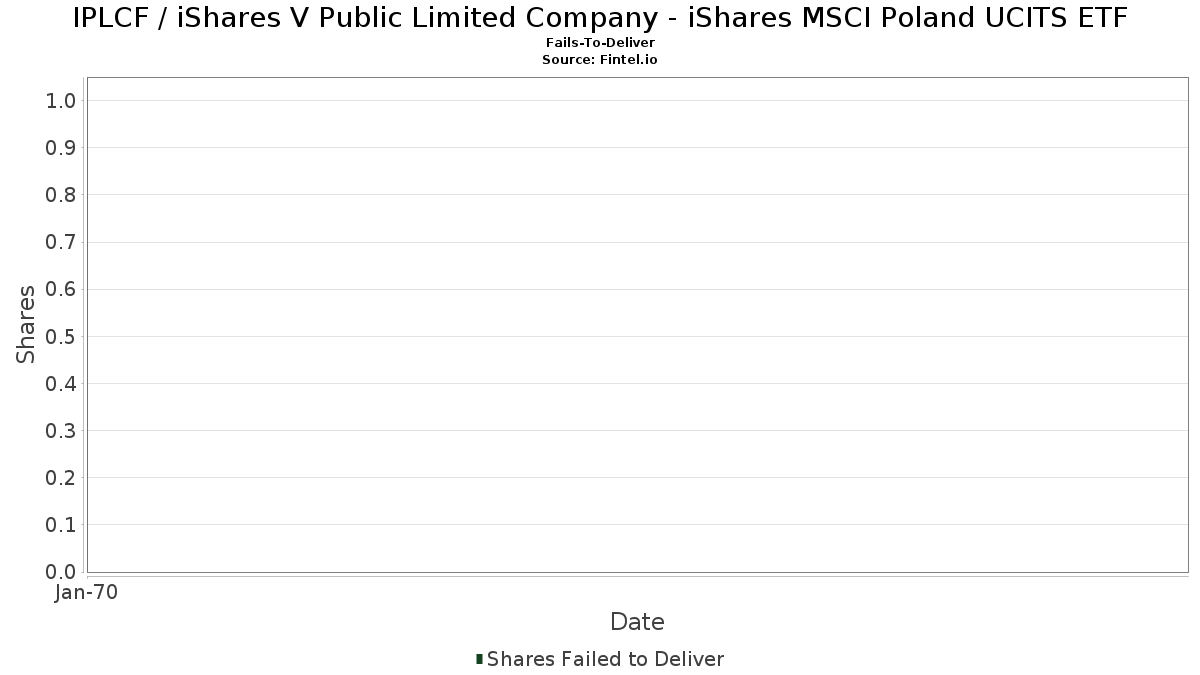The height and width of the screenshot is (675, 1200).
Task: Click the "Jan-70" x-axis tick label
Action: tap(87, 593)
